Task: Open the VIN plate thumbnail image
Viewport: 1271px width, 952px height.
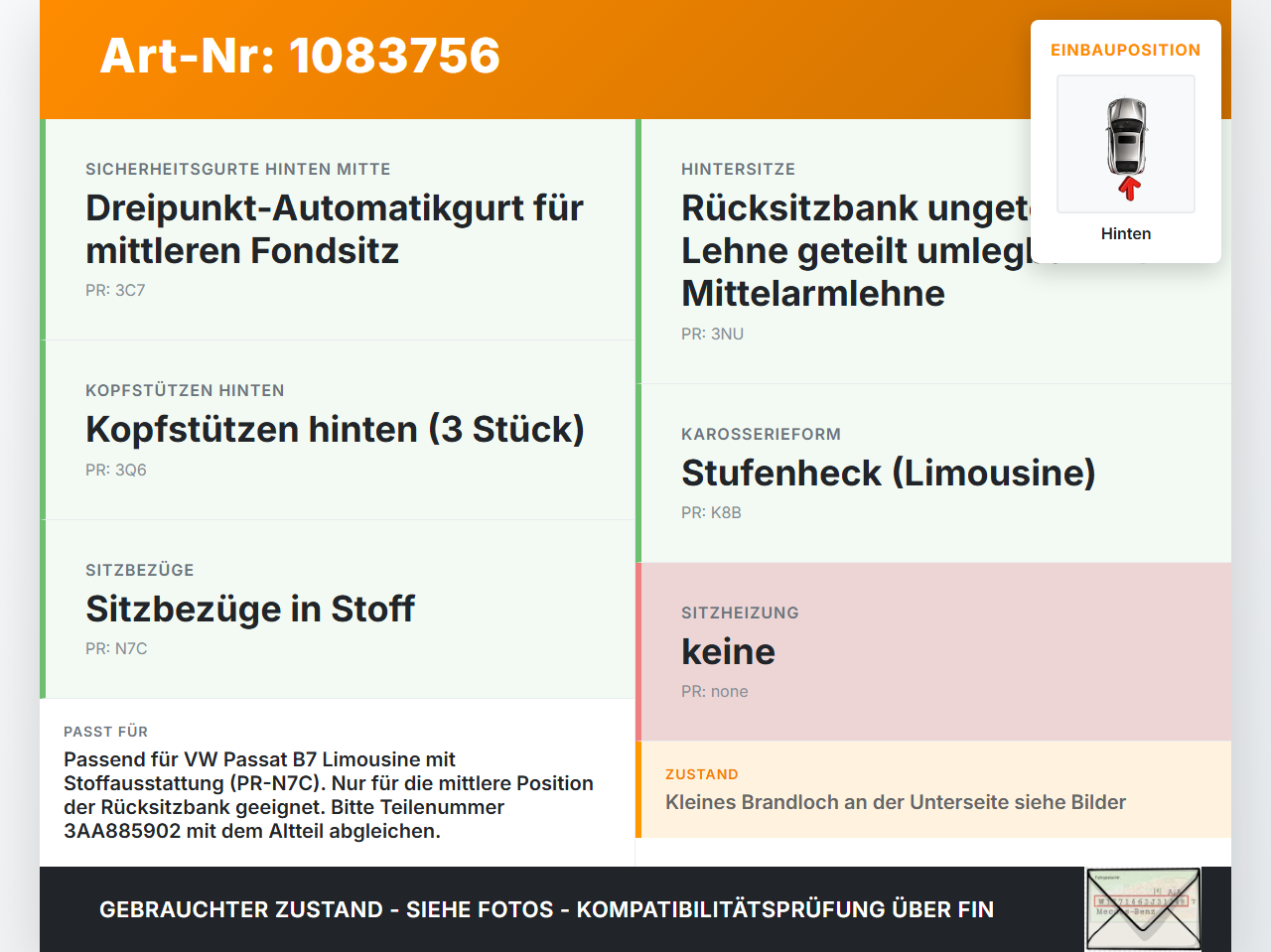Action: tap(1143, 909)
